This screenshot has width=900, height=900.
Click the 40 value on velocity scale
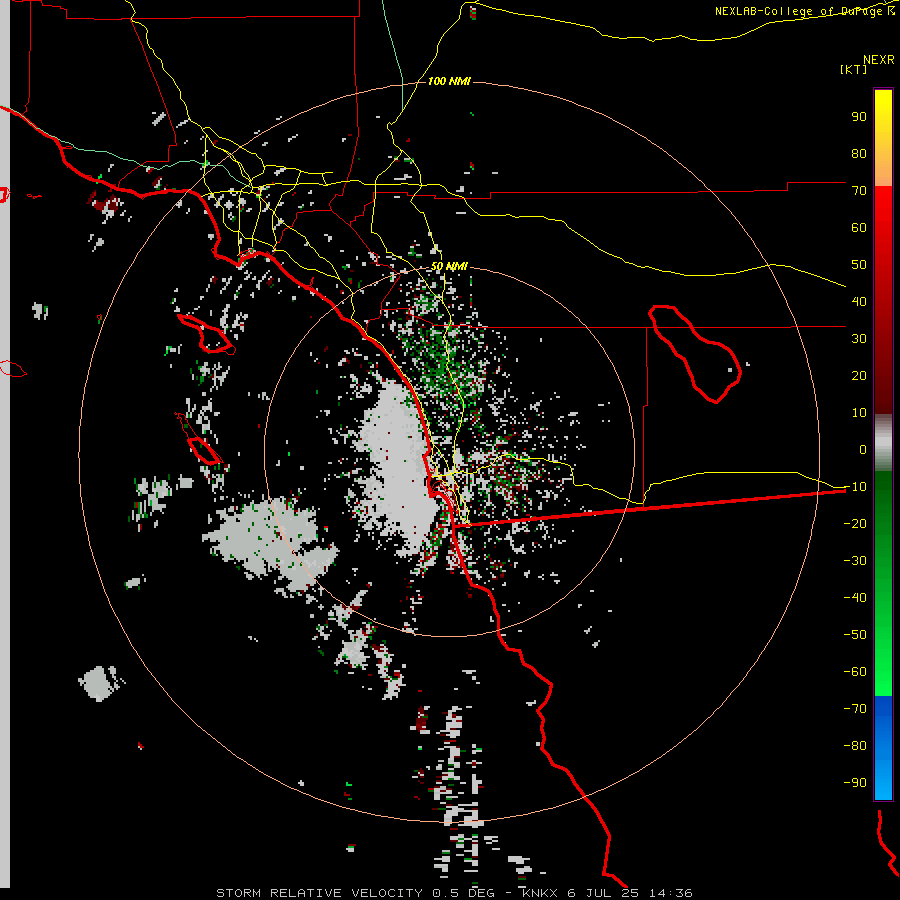(859, 302)
